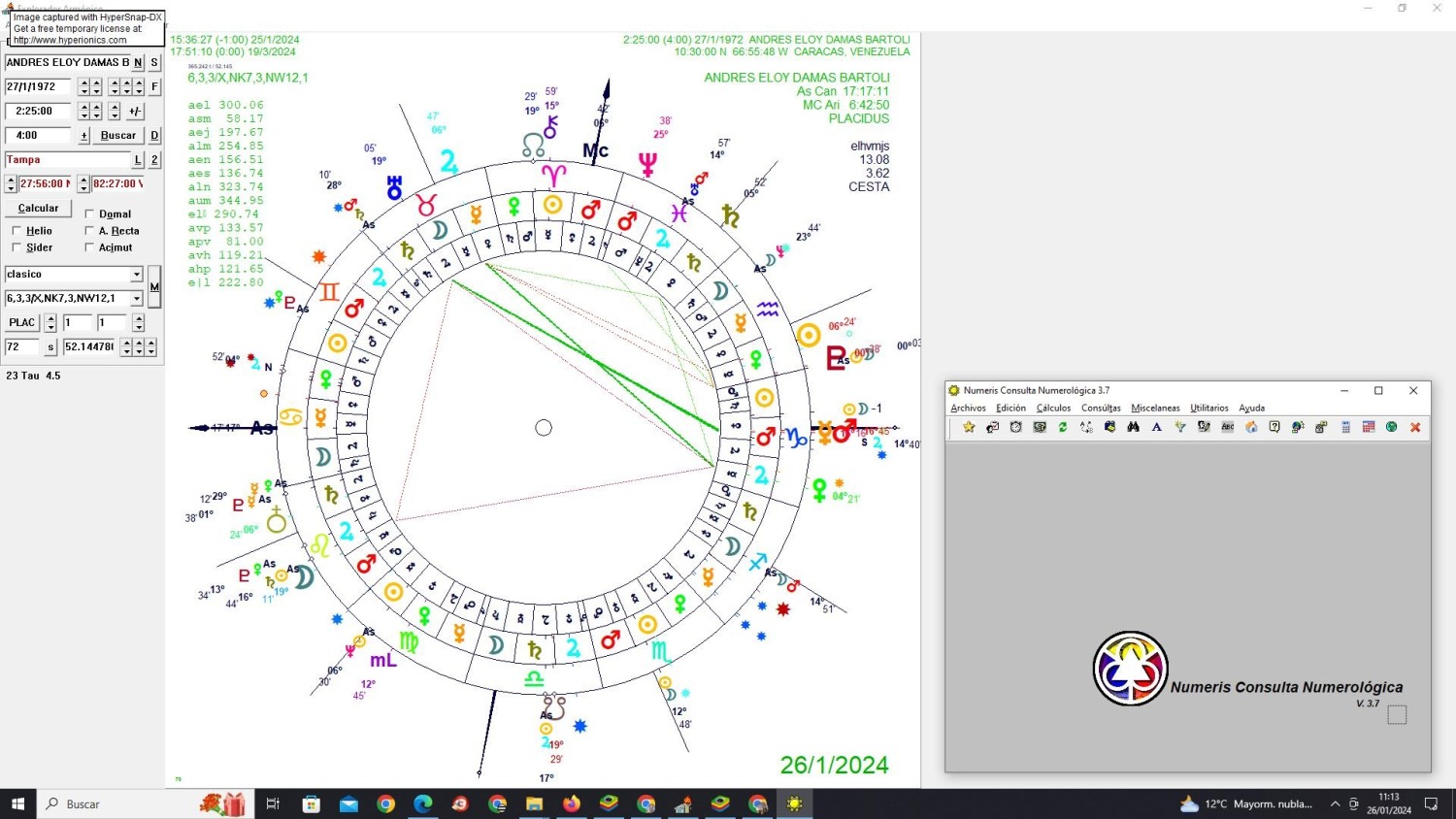Click the binoculars search icon
1456x819 pixels.
[x=1133, y=427]
